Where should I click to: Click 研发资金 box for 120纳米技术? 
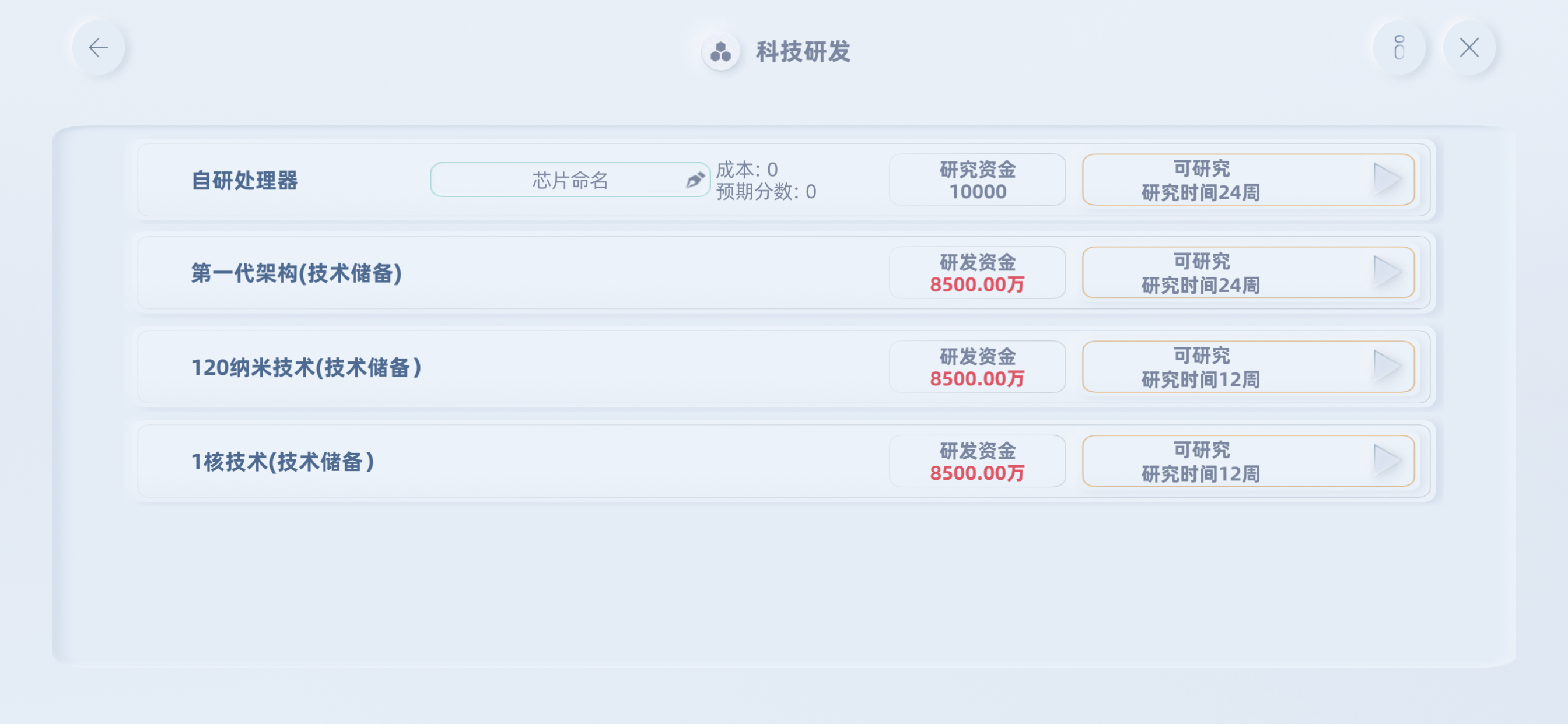(x=977, y=367)
